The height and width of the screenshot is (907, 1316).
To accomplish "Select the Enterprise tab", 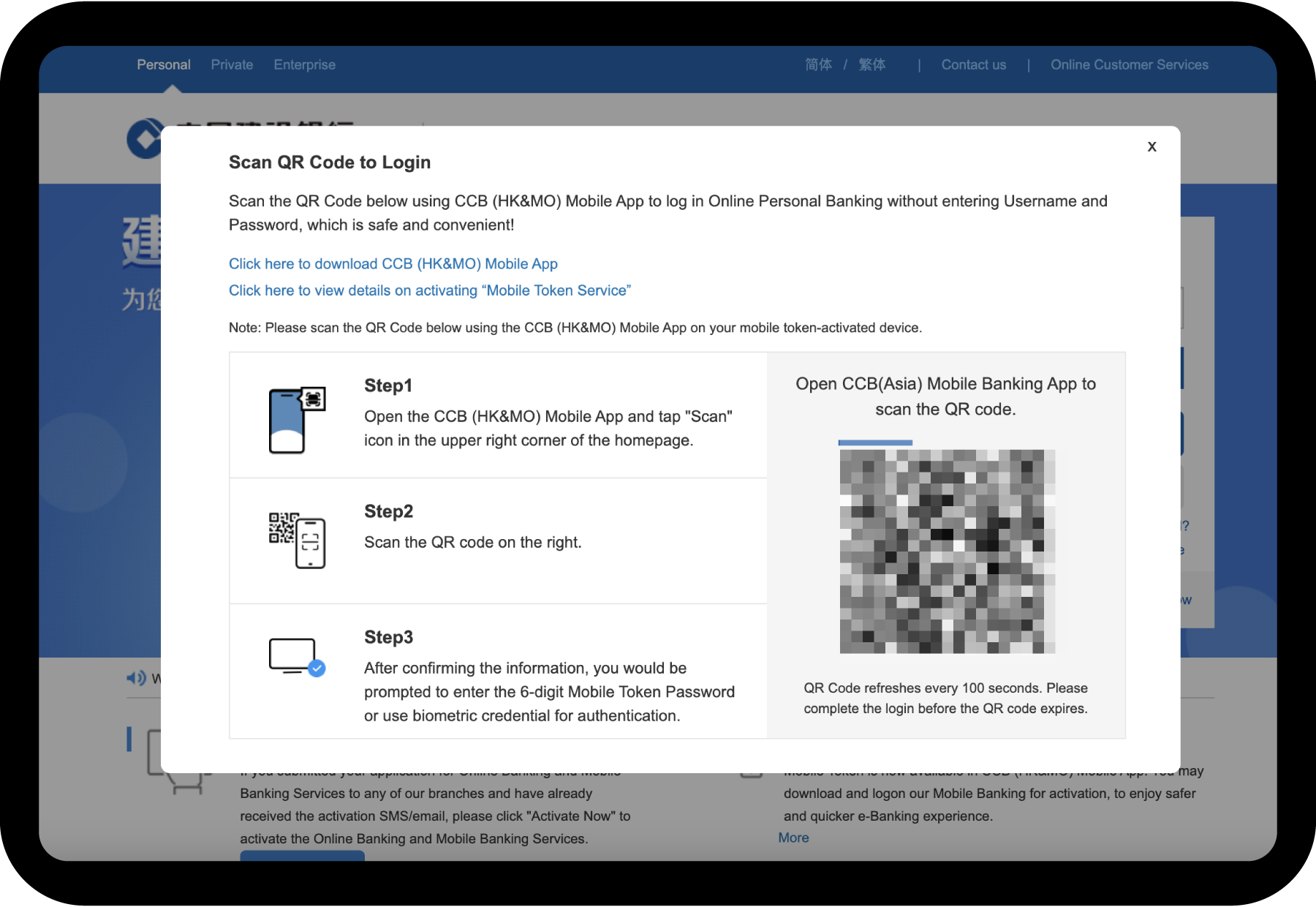I will point(304,64).
